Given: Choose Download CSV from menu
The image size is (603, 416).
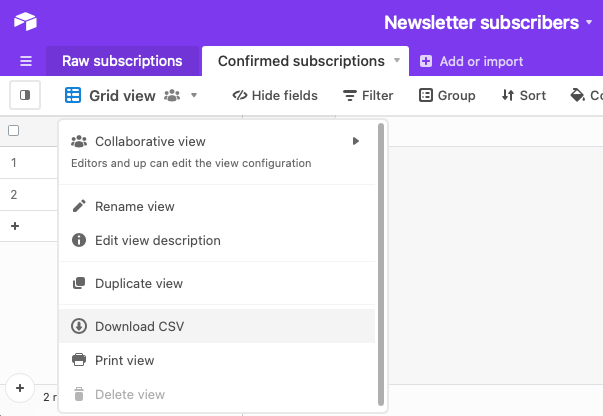Looking at the screenshot, I should pyautogui.click(x=139, y=326).
